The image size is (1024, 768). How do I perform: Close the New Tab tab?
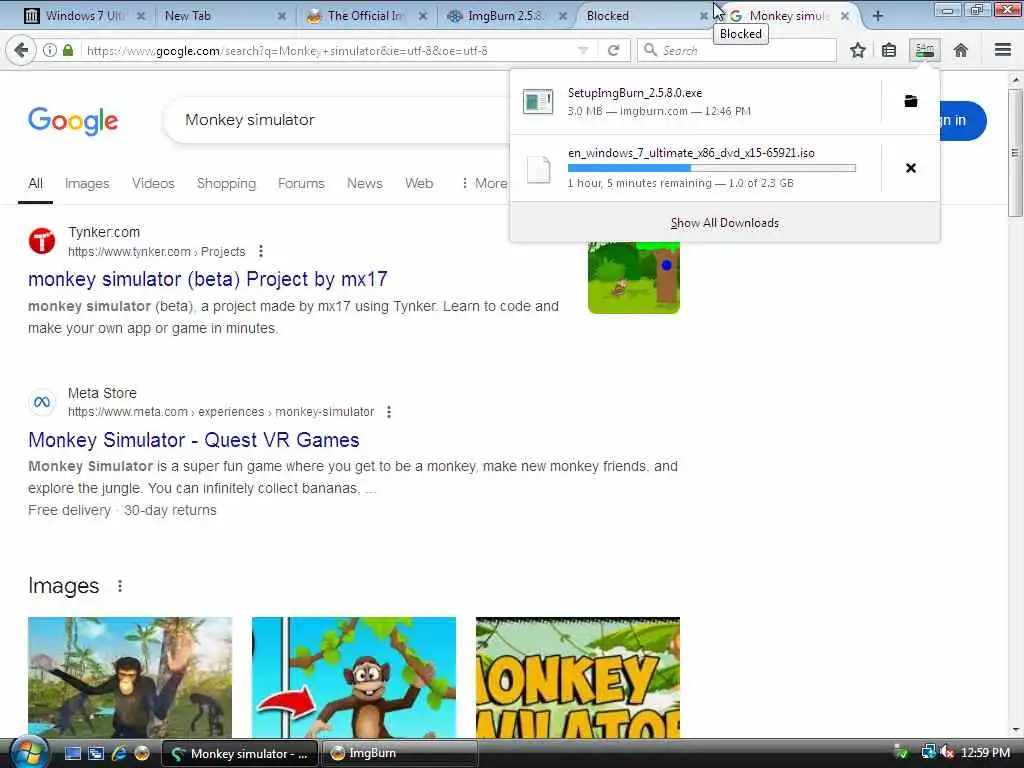281,16
